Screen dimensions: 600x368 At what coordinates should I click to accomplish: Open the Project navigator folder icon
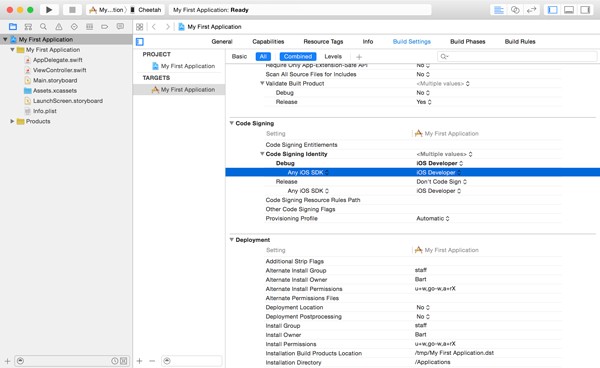(x=13, y=26)
